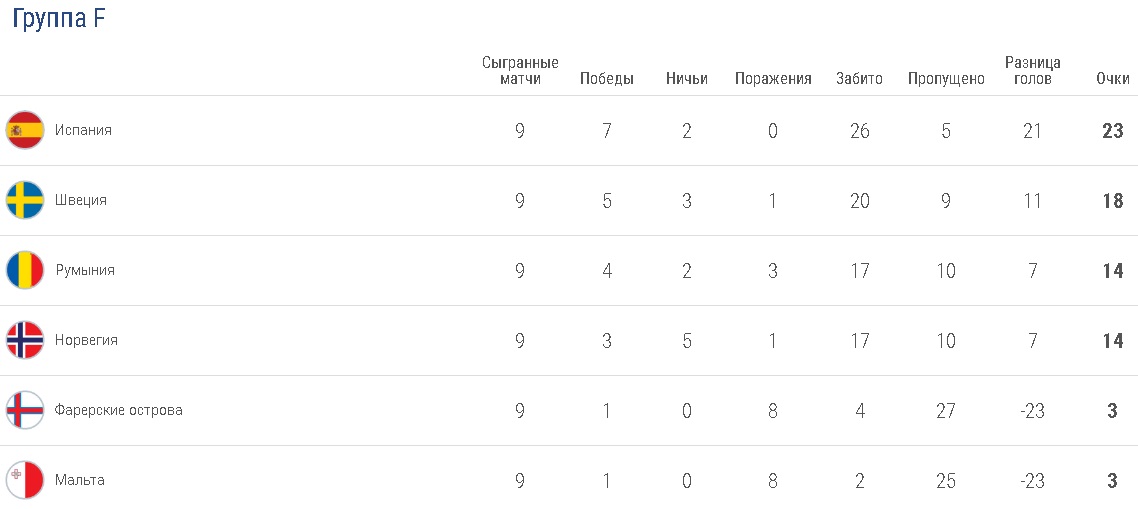Click the Сыгранные матчи column header

tap(520, 71)
